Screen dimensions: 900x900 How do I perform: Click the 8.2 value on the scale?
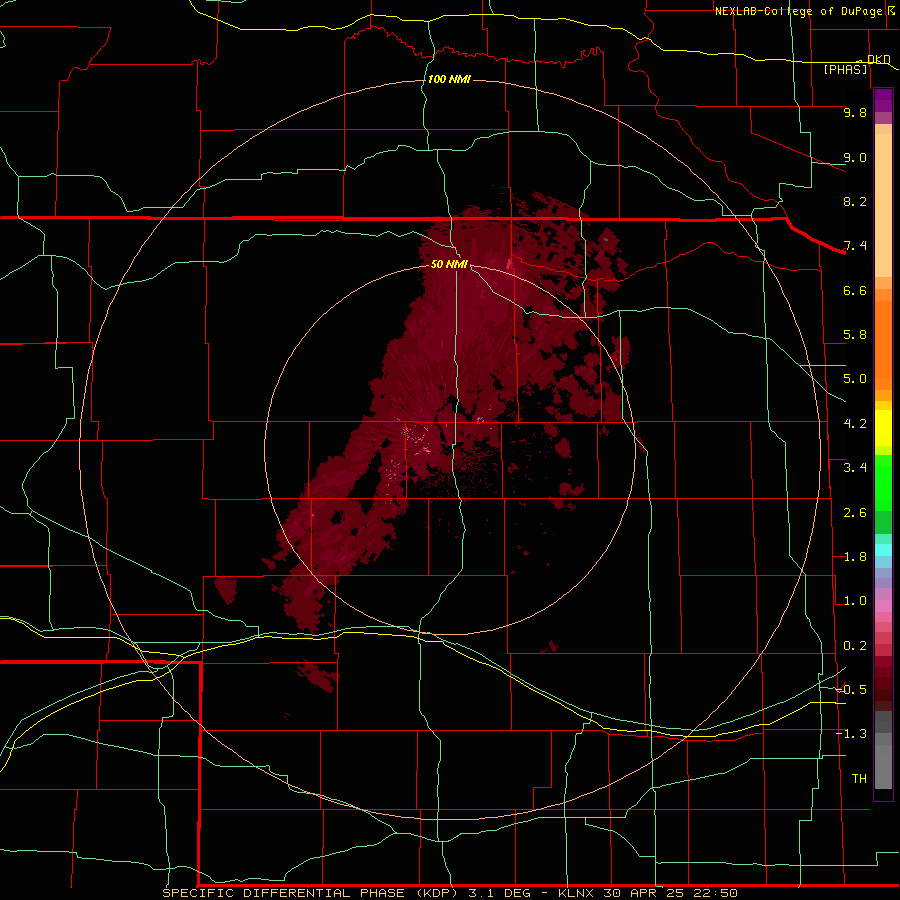coord(855,201)
